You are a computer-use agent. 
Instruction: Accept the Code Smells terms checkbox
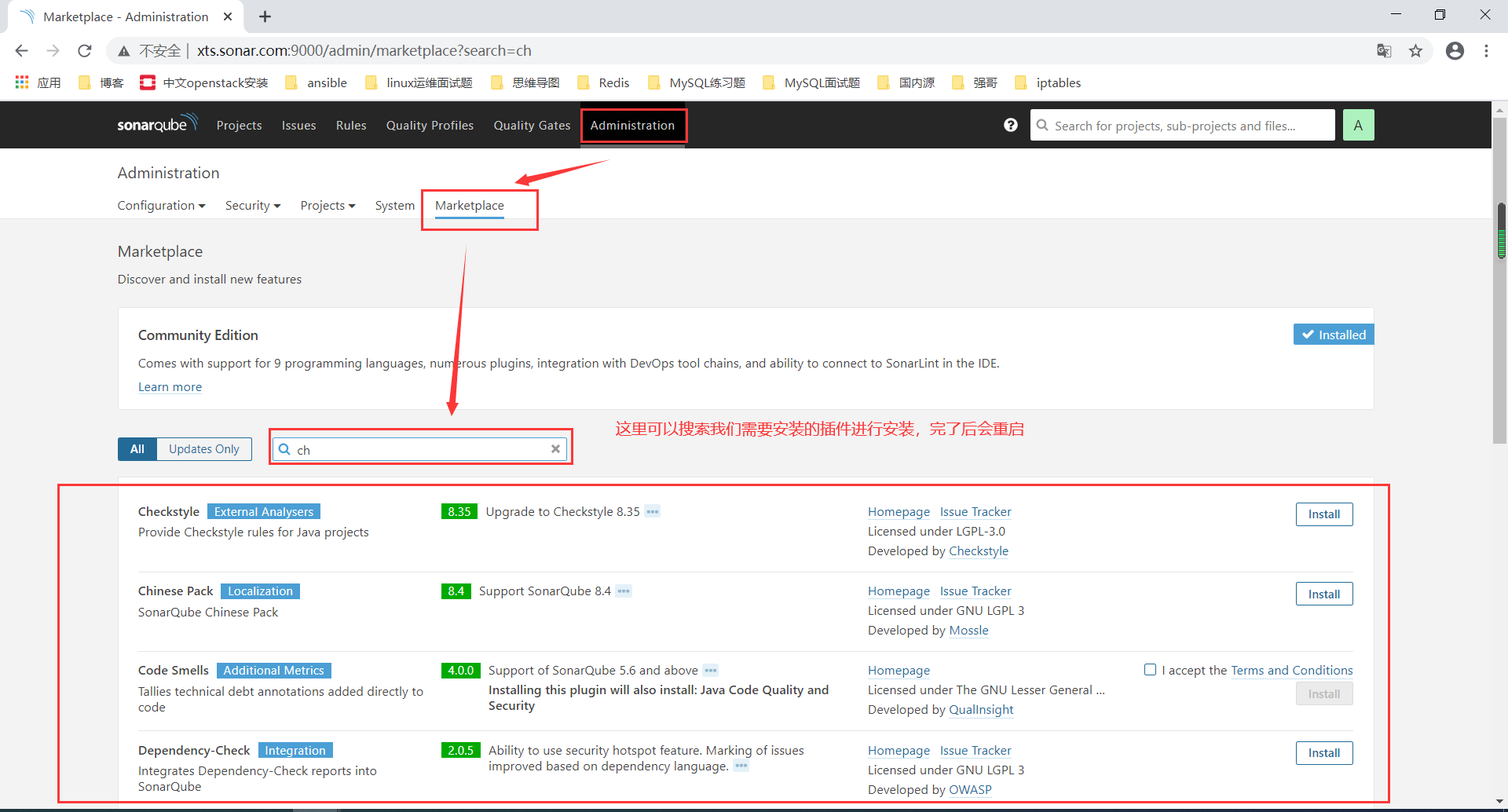[x=1150, y=670]
